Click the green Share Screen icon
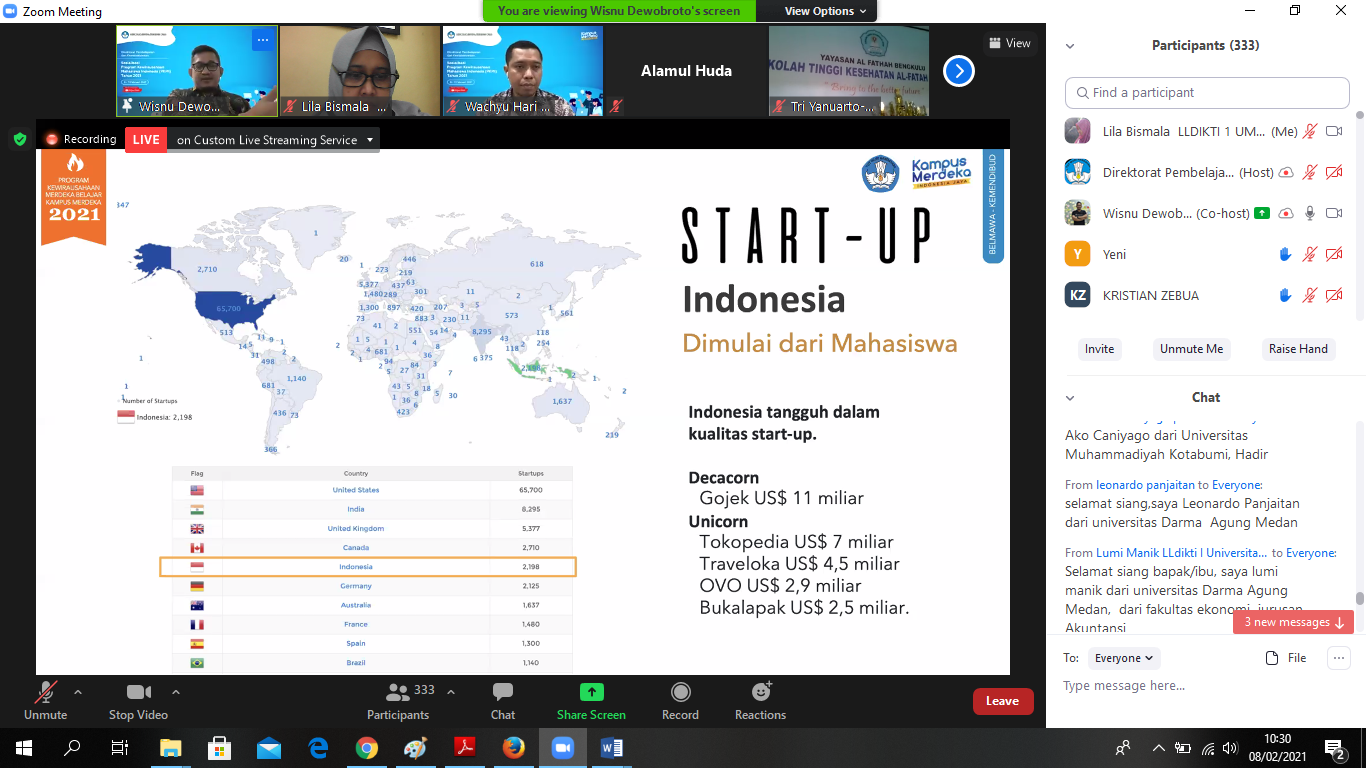The width and height of the screenshot is (1366, 768). click(x=591, y=693)
